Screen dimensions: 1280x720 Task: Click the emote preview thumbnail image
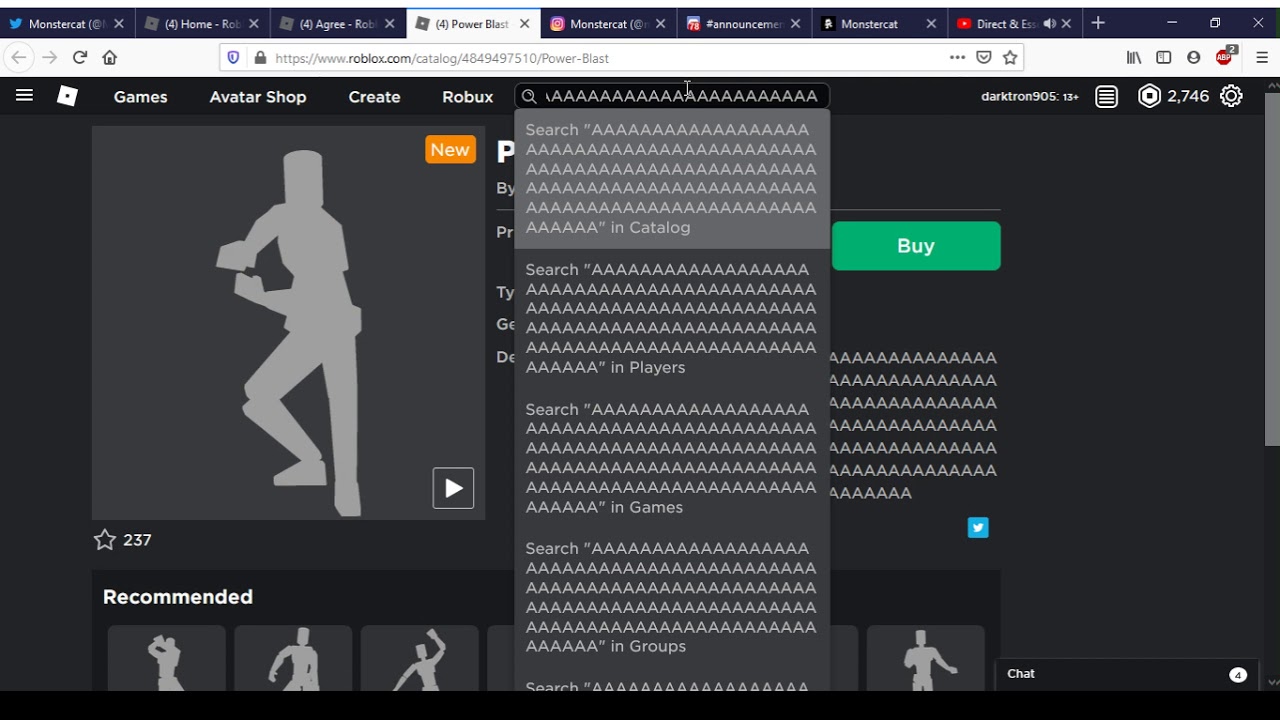[x=288, y=323]
